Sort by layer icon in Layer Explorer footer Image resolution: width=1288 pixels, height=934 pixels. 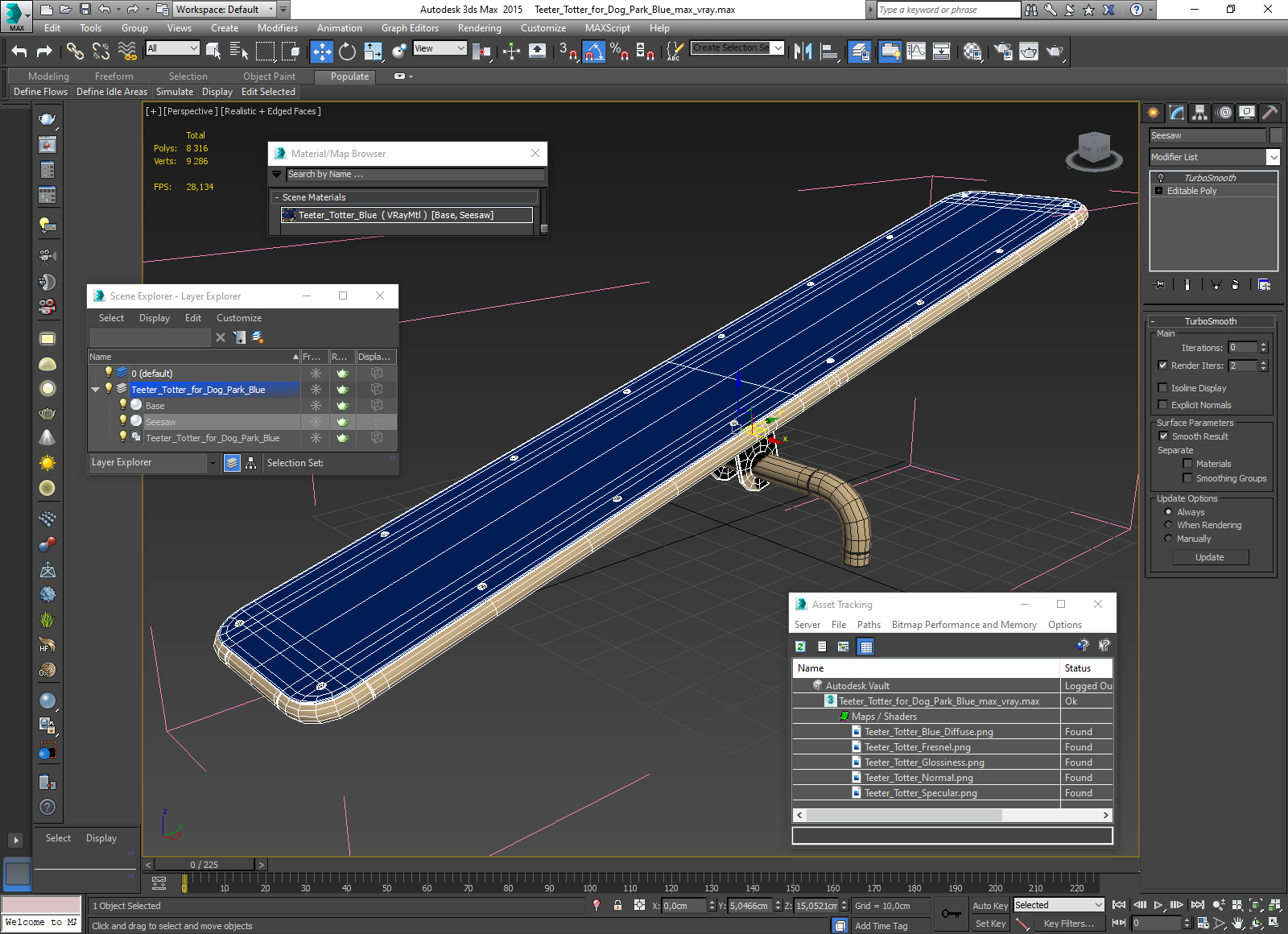point(232,463)
